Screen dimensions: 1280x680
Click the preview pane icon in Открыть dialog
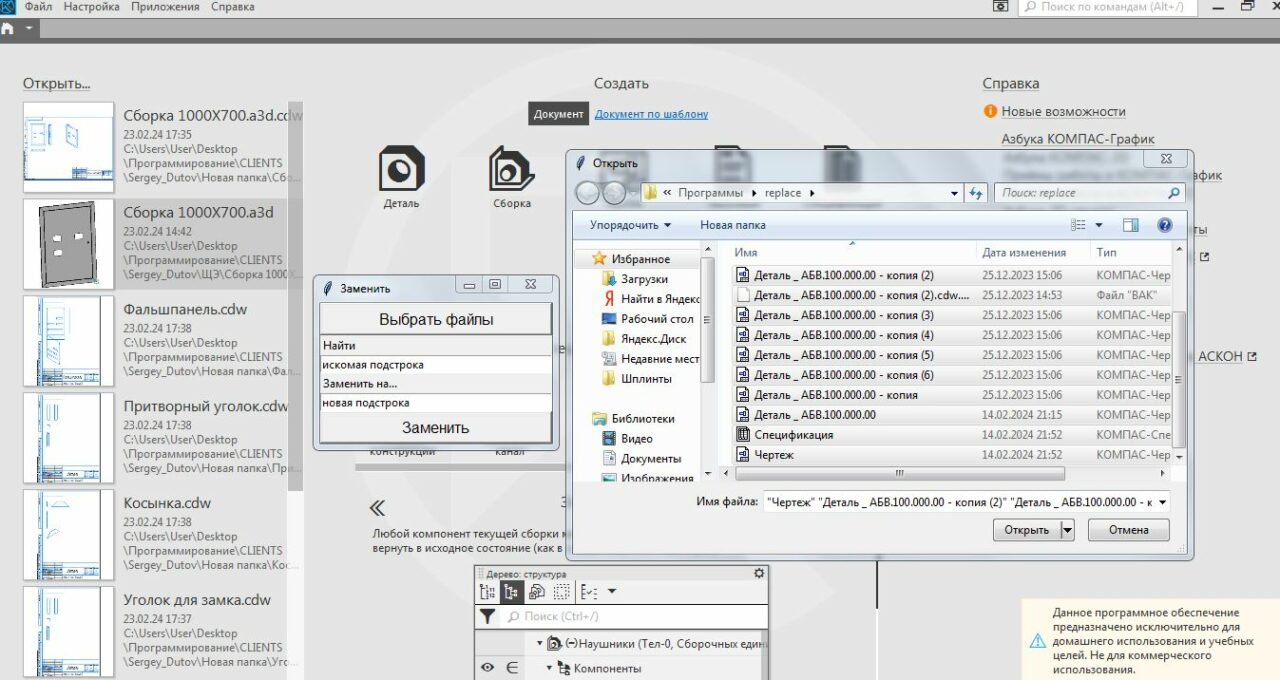click(x=1131, y=226)
